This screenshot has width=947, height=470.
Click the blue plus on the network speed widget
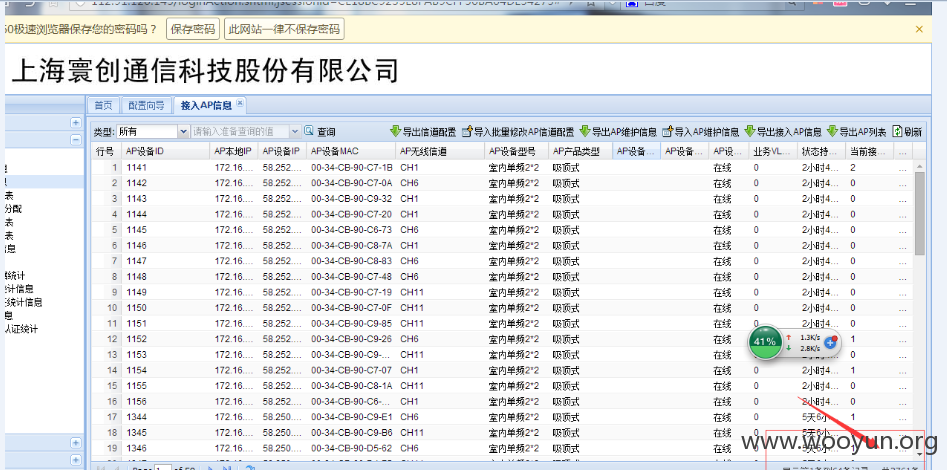point(830,342)
